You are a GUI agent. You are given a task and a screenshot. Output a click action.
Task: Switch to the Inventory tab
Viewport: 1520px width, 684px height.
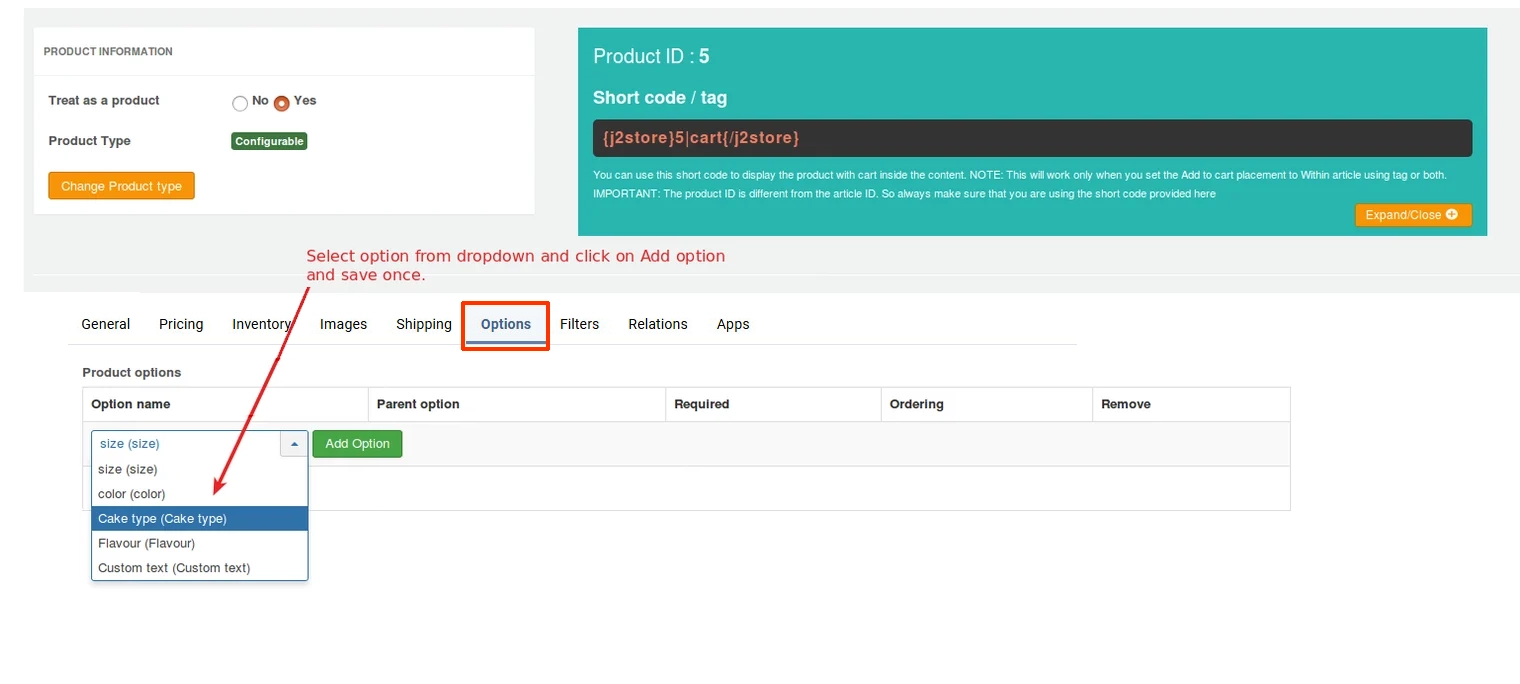(x=261, y=324)
